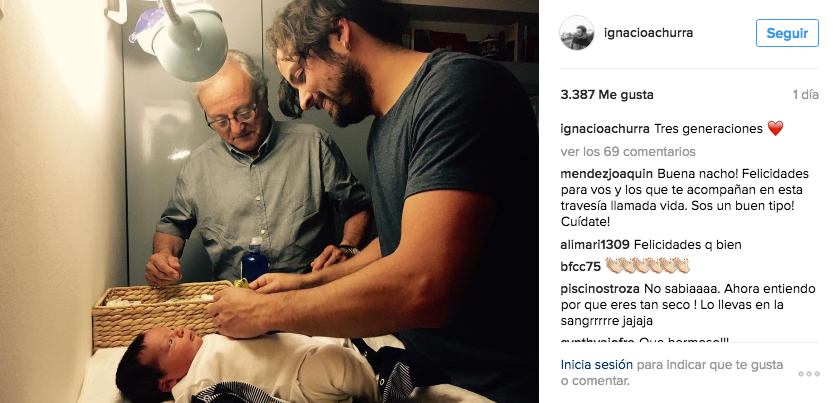Click the partially hidden last comment
The image size is (840, 403).
coord(645,340)
